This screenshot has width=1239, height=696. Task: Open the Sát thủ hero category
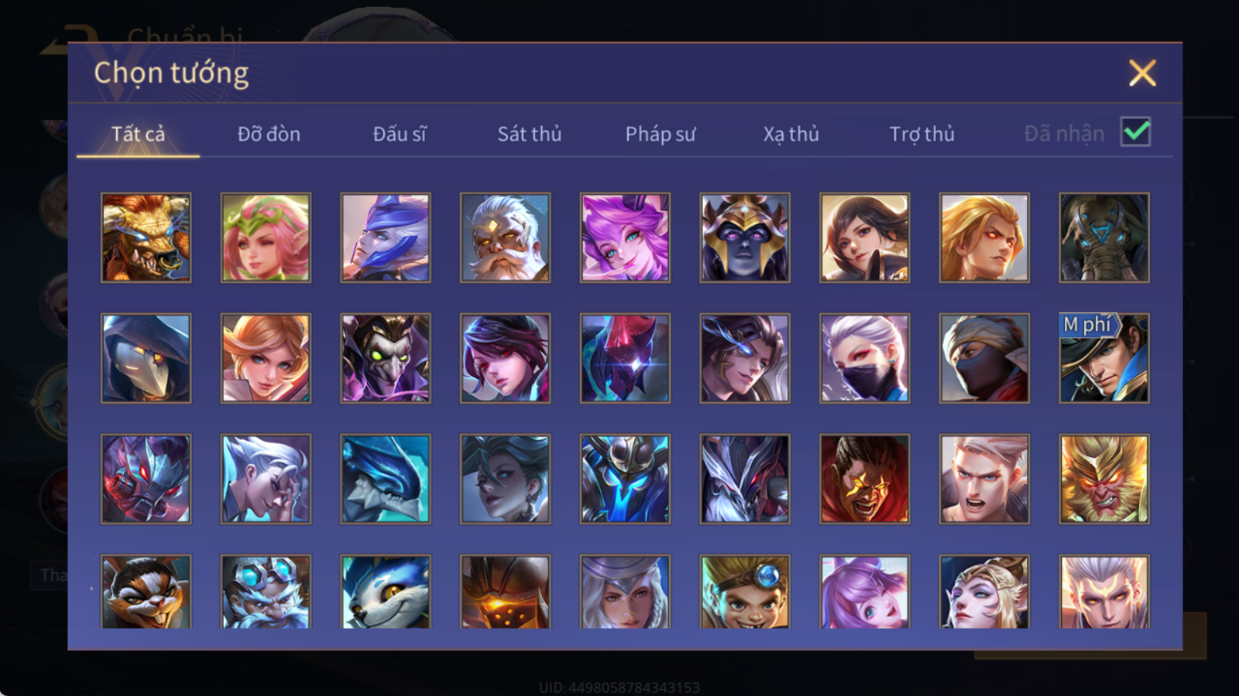(529, 134)
